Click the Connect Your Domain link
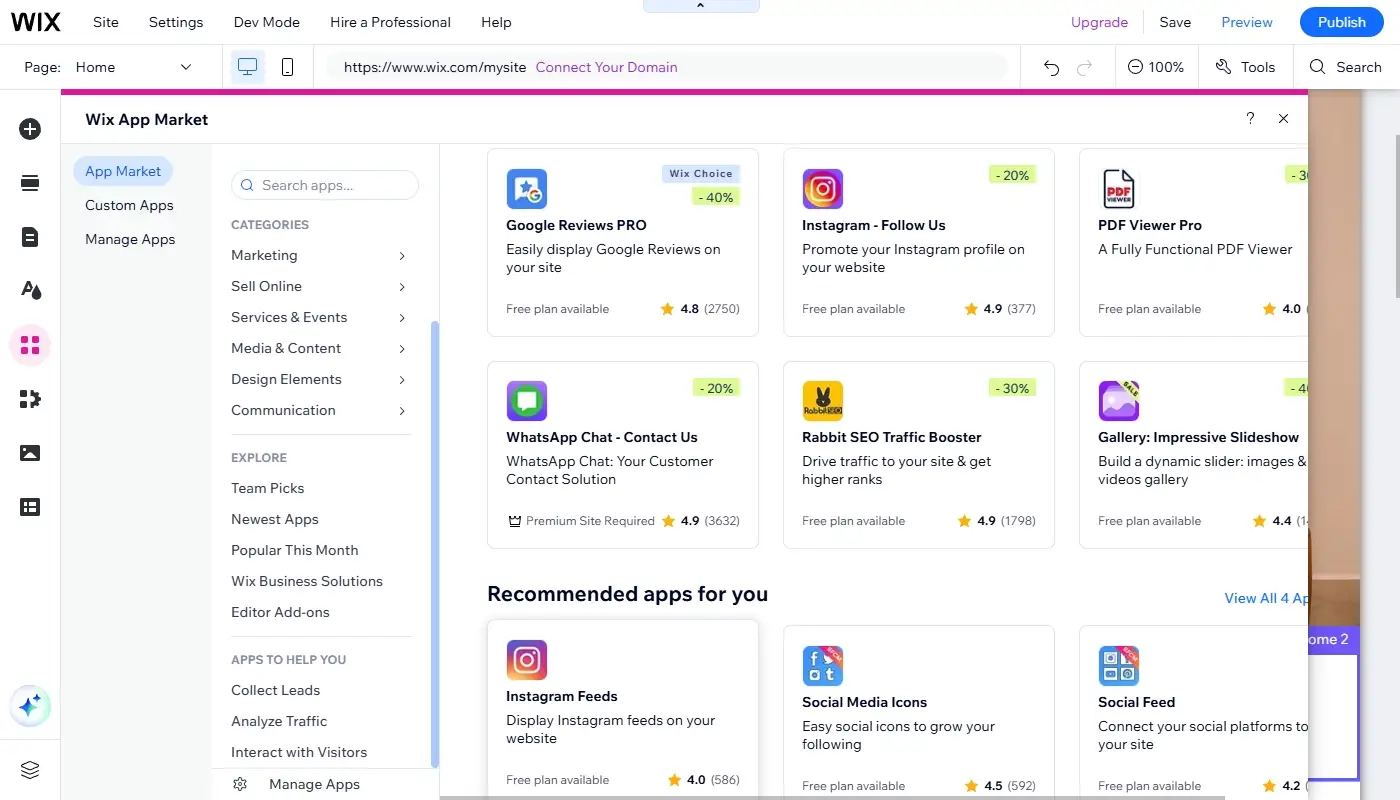Screen dimensions: 1400x800 coord(606,67)
